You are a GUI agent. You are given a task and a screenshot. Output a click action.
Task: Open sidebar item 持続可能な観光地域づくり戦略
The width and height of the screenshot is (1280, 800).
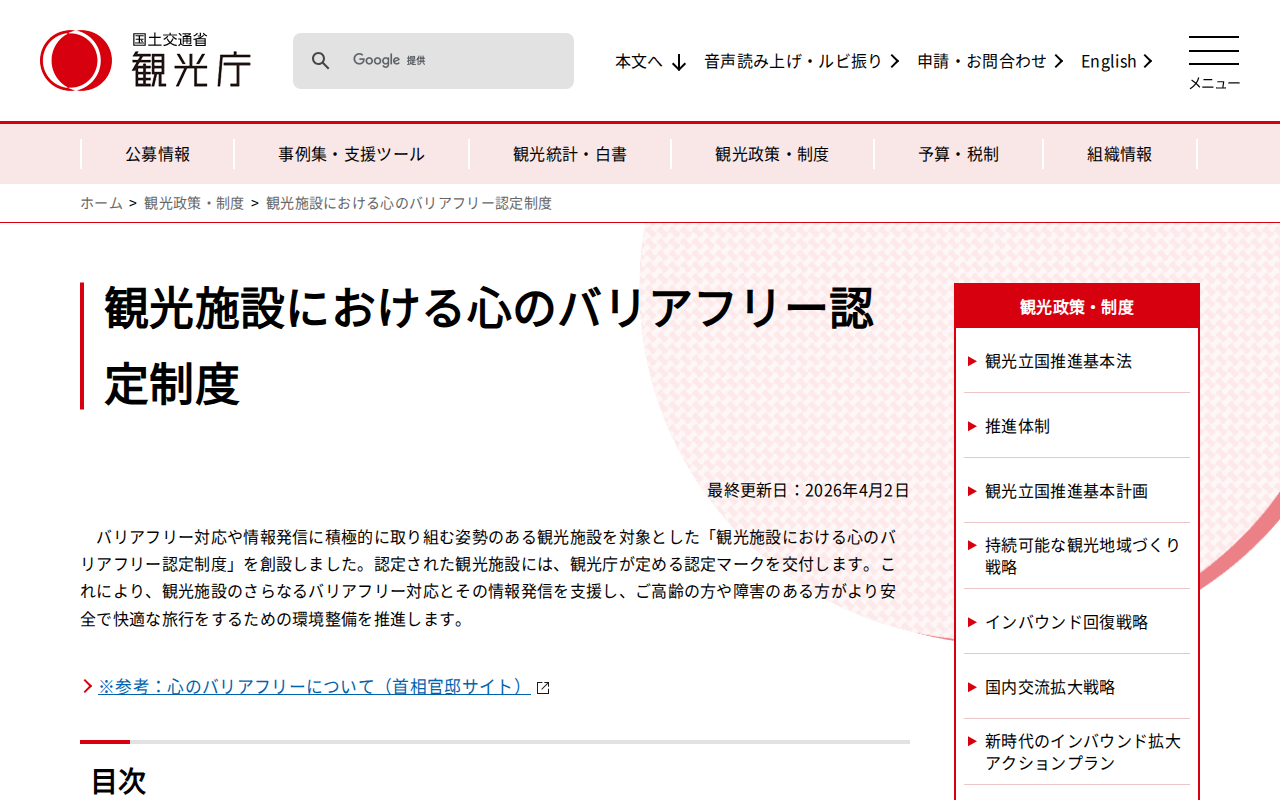tap(1083, 556)
